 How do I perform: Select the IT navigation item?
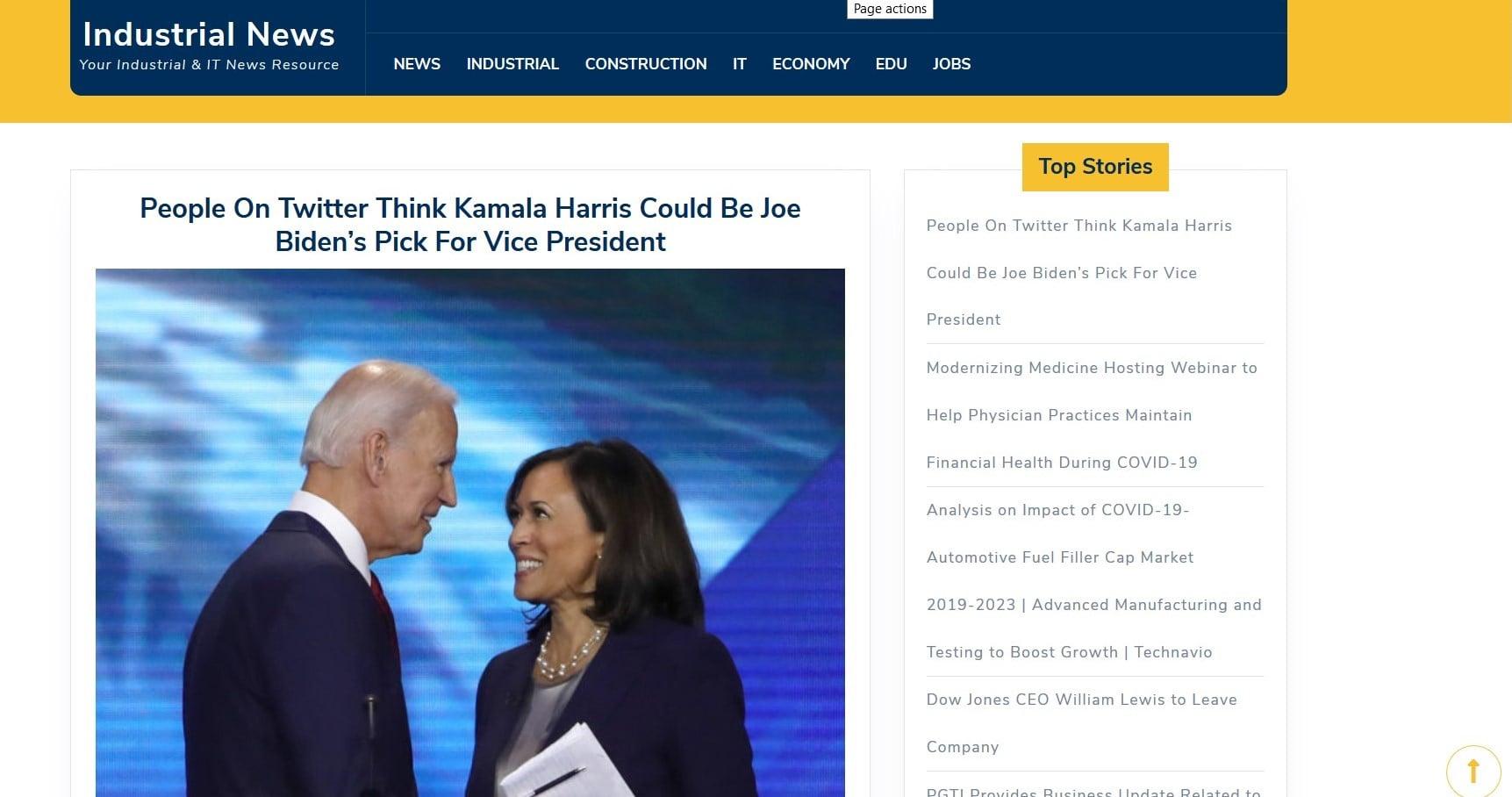tap(740, 64)
